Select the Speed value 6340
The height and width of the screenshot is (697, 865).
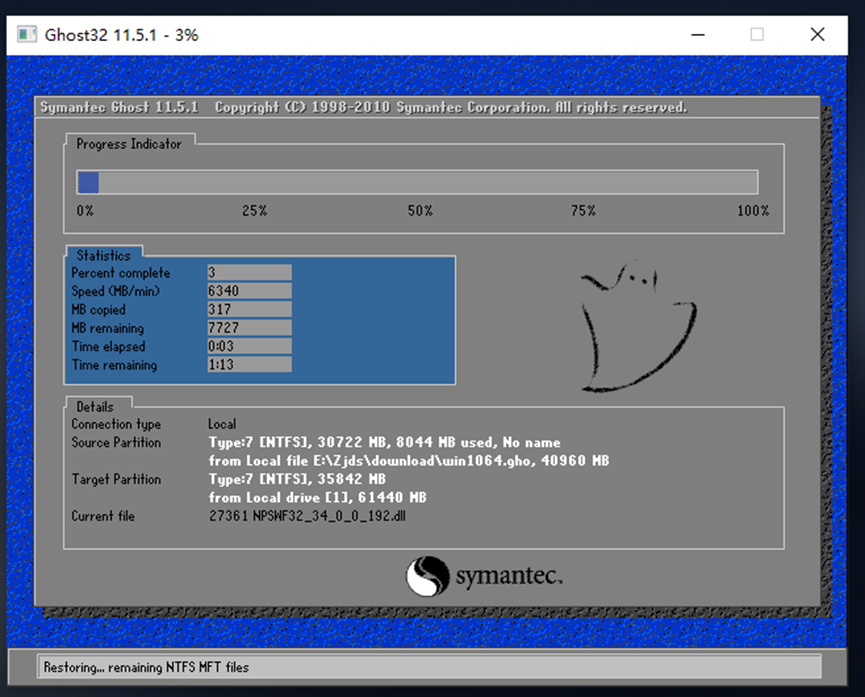tap(249, 291)
